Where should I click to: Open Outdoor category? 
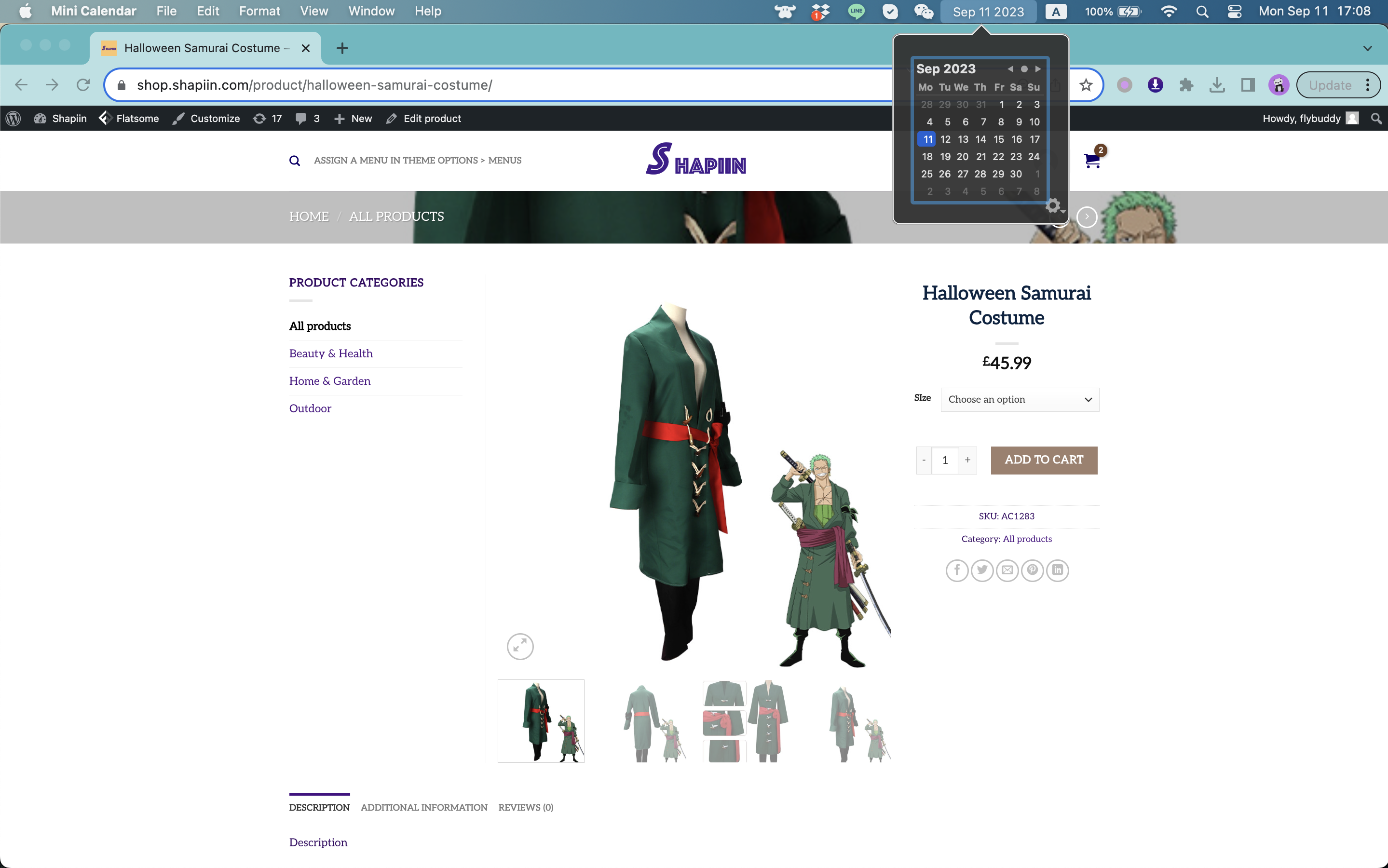[310, 409]
